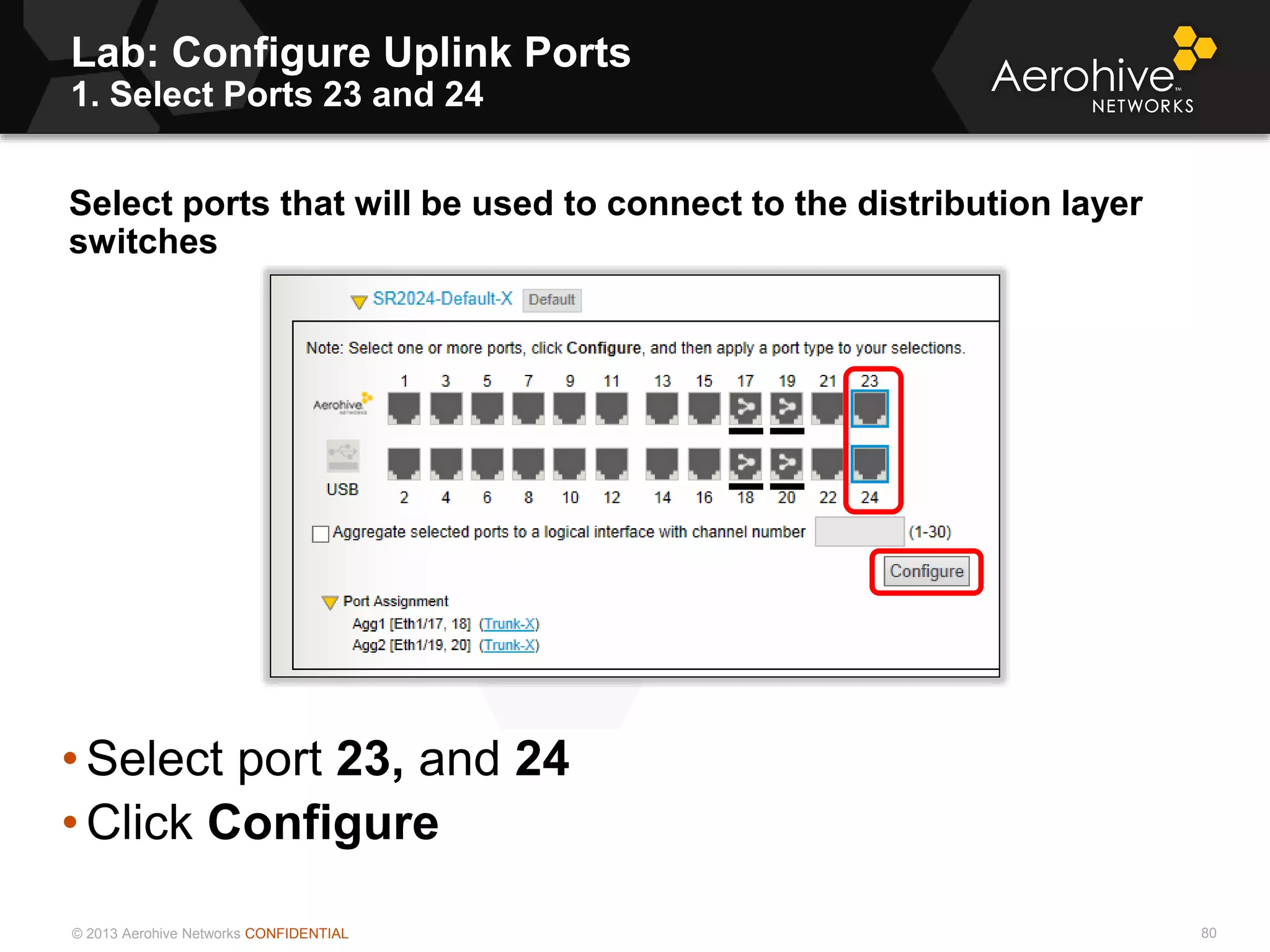Click the USB port icon

342,456
